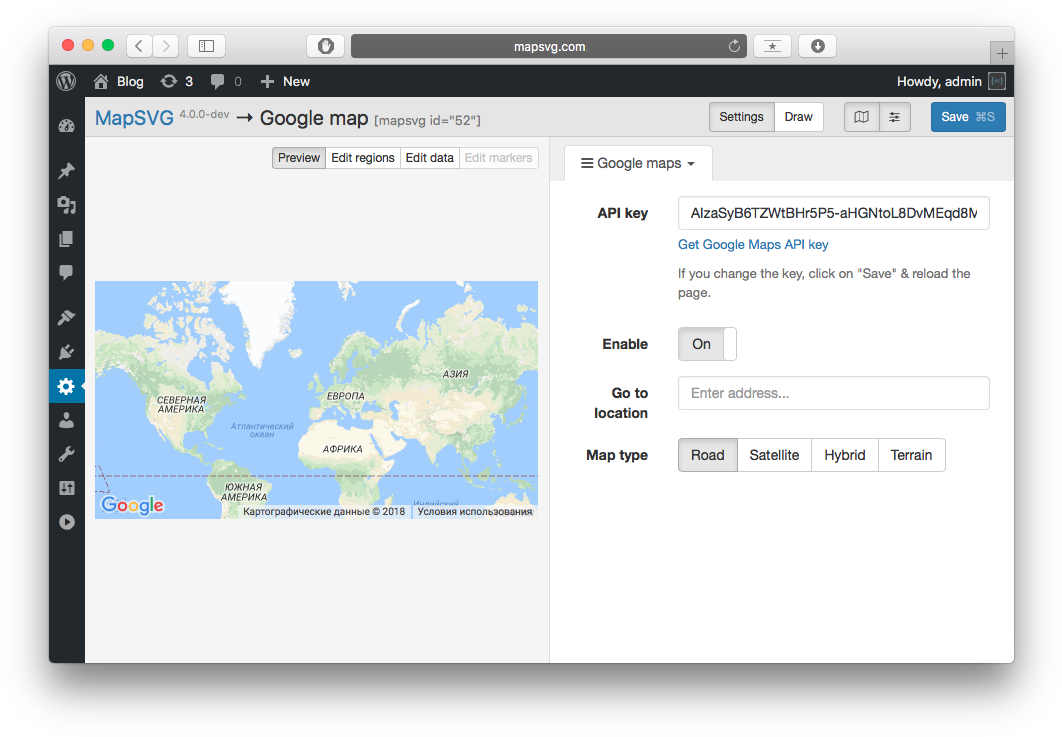This screenshot has width=1062, height=737.
Task: Toggle Safari sidebar button
Action: (x=207, y=46)
